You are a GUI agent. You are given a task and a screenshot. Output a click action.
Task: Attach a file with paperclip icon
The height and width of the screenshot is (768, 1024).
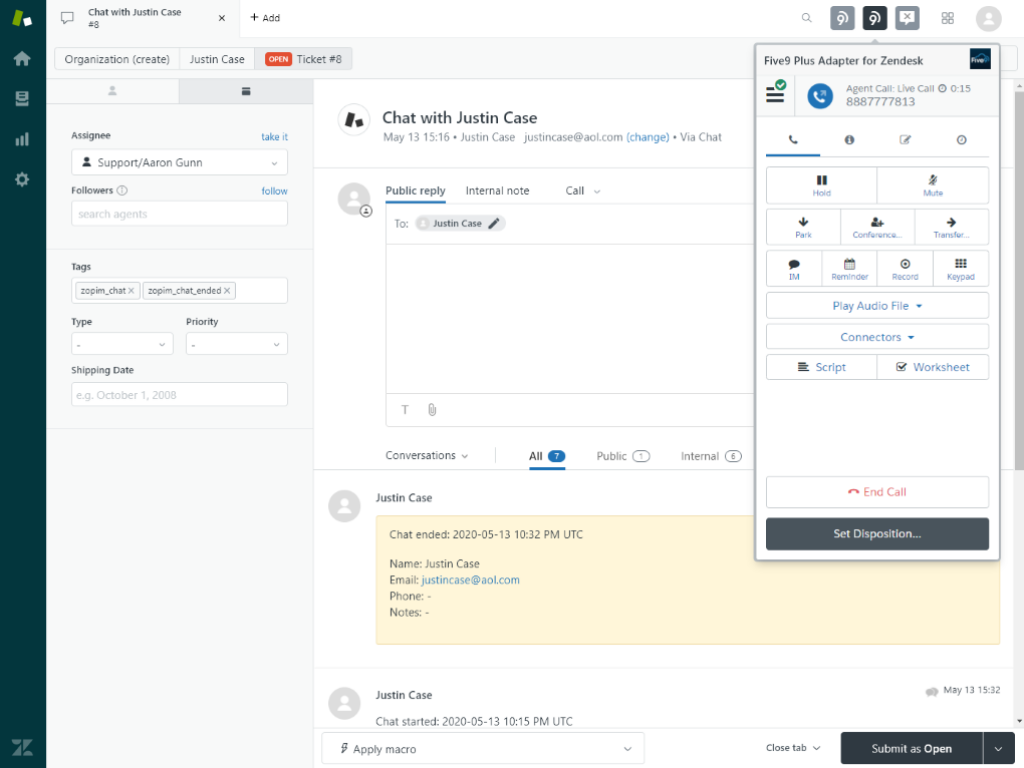432,409
